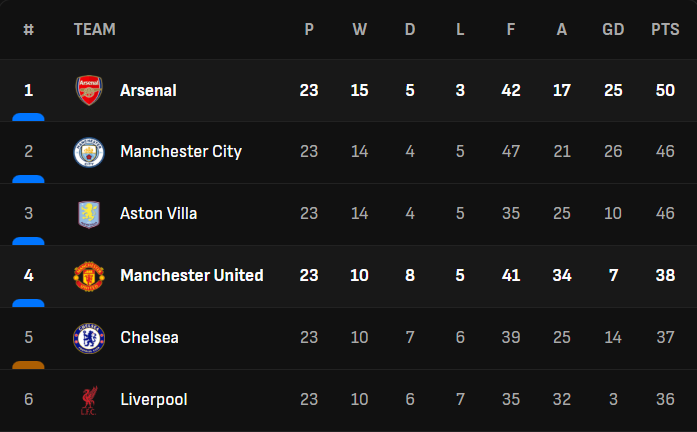
Task: Click the Manchester City club crest
Action: pyautogui.click(x=88, y=152)
